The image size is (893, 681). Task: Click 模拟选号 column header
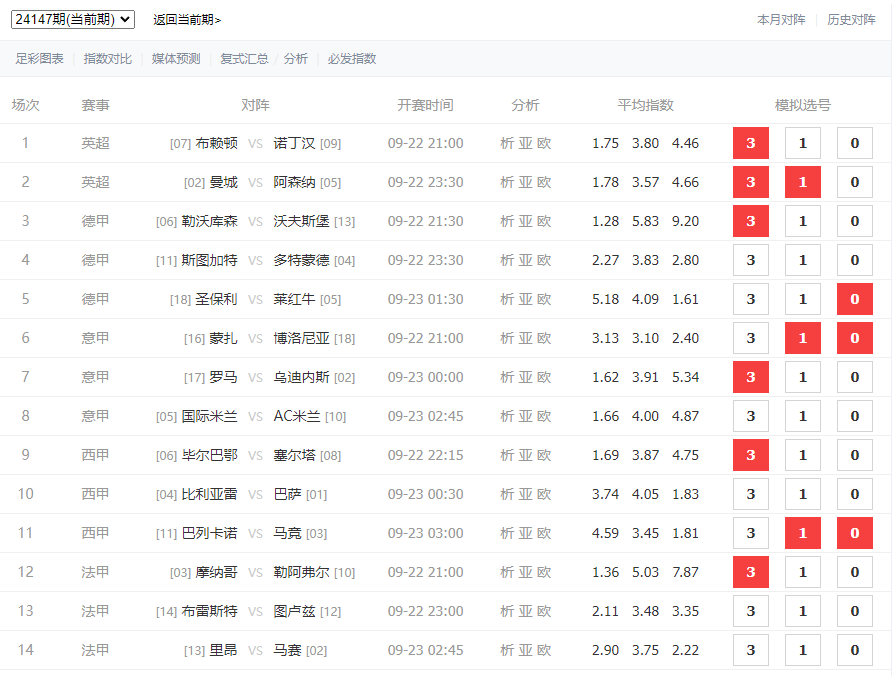point(802,105)
